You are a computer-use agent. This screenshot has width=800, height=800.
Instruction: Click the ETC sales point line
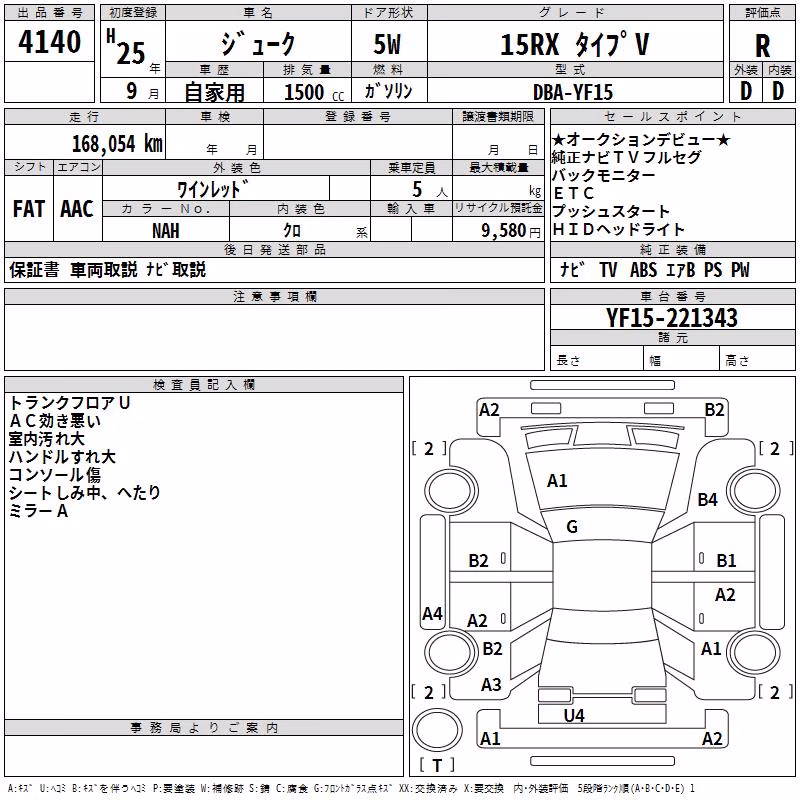point(573,193)
